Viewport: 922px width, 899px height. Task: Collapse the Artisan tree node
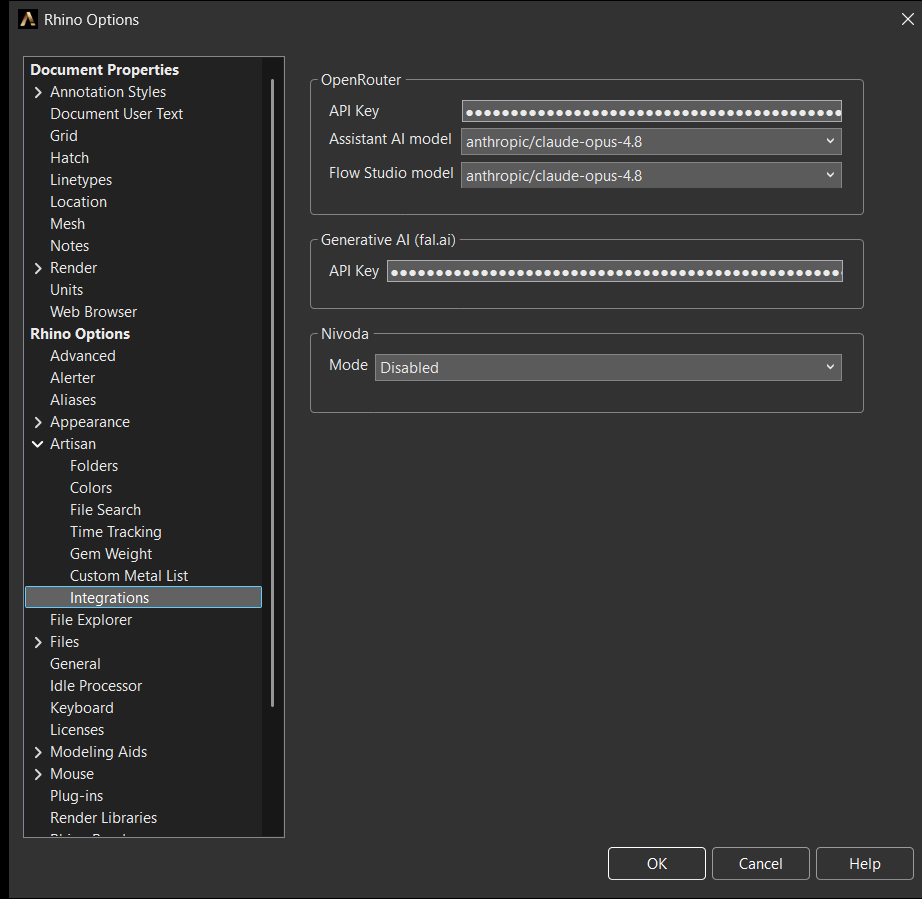pyautogui.click(x=38, y=444)
